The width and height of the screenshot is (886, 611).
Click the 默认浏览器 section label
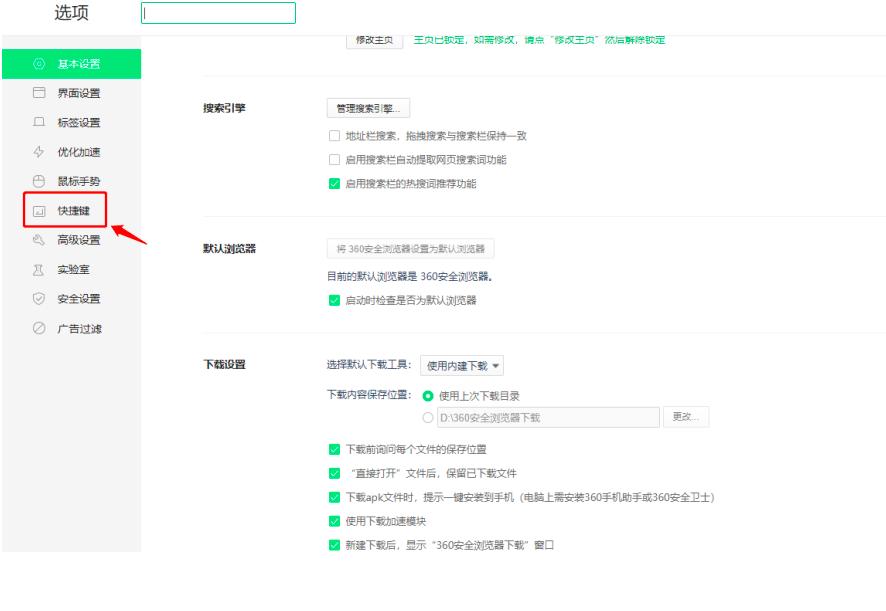click(229, 249)
